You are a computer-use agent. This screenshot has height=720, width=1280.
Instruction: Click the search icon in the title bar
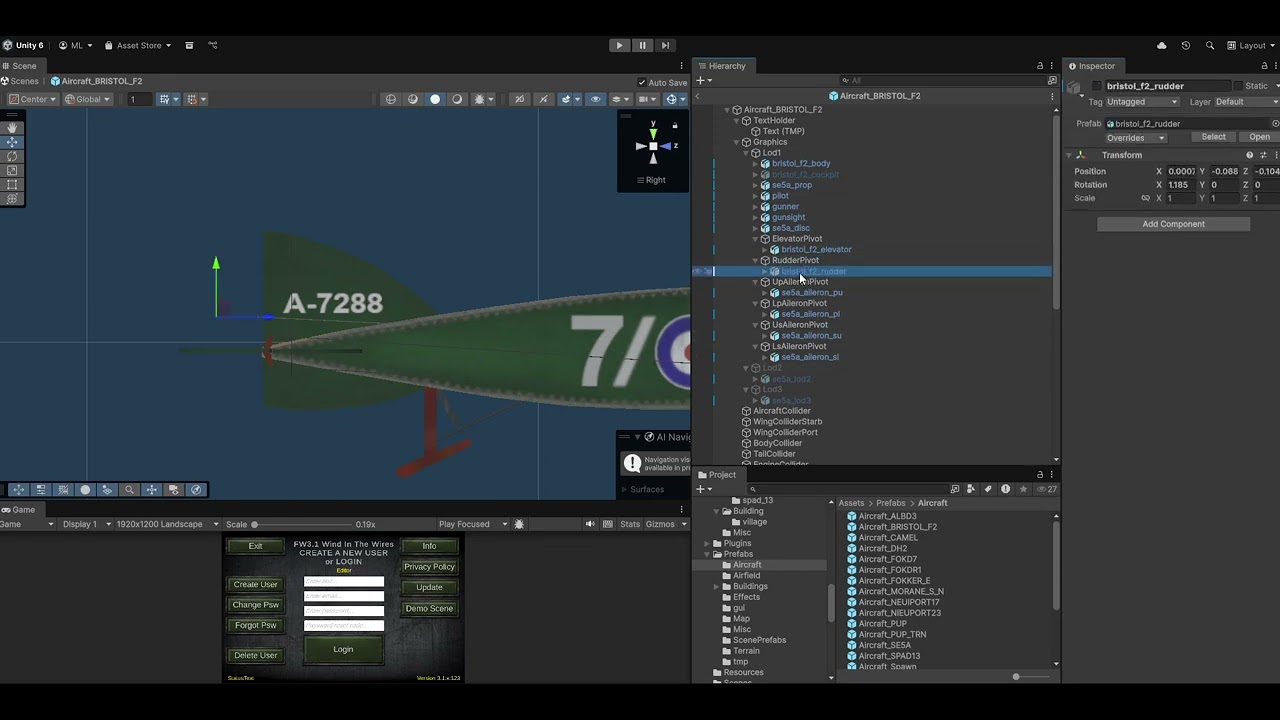pos(1209,45)
